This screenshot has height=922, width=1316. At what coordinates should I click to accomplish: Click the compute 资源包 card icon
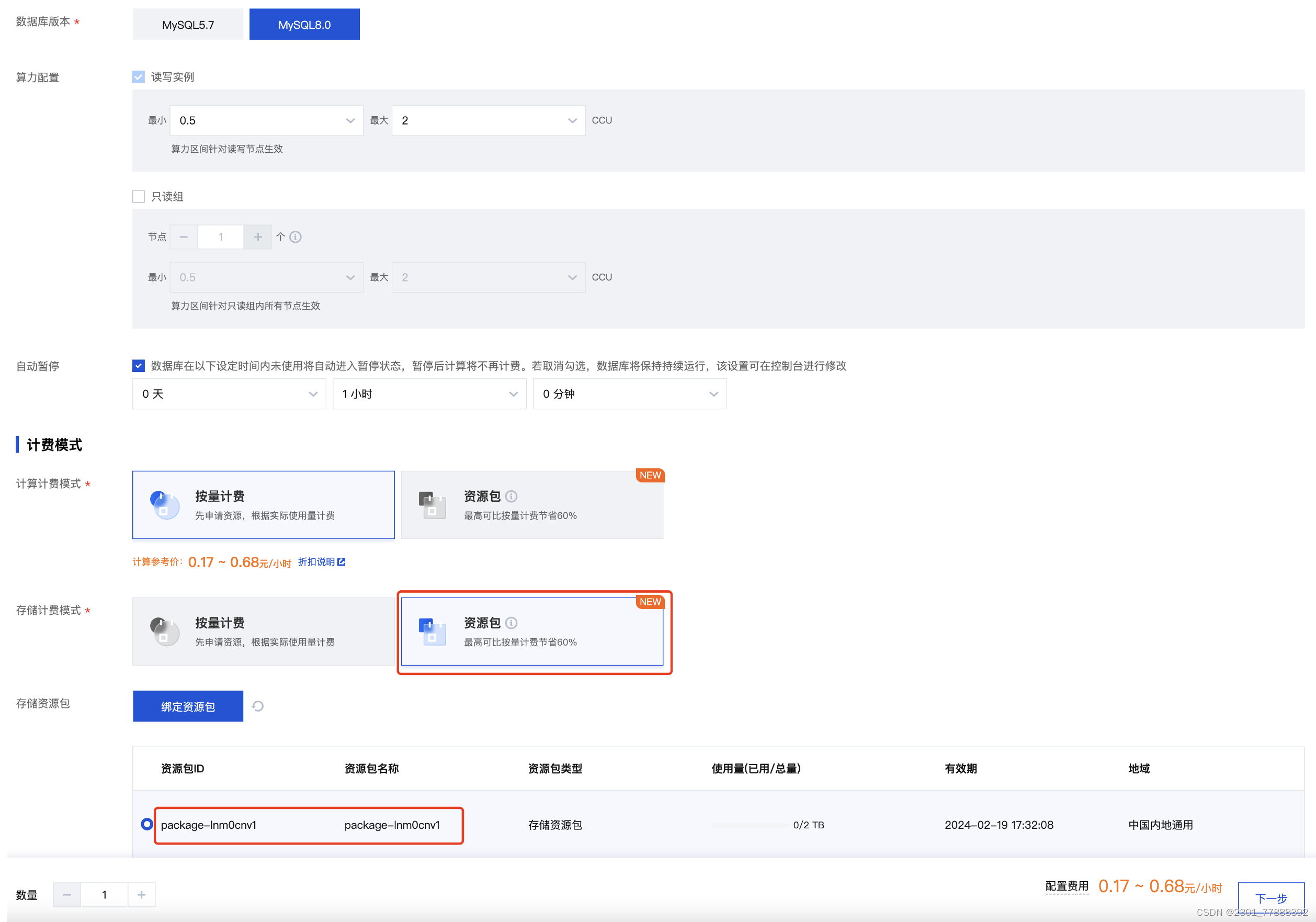point(433,504)
